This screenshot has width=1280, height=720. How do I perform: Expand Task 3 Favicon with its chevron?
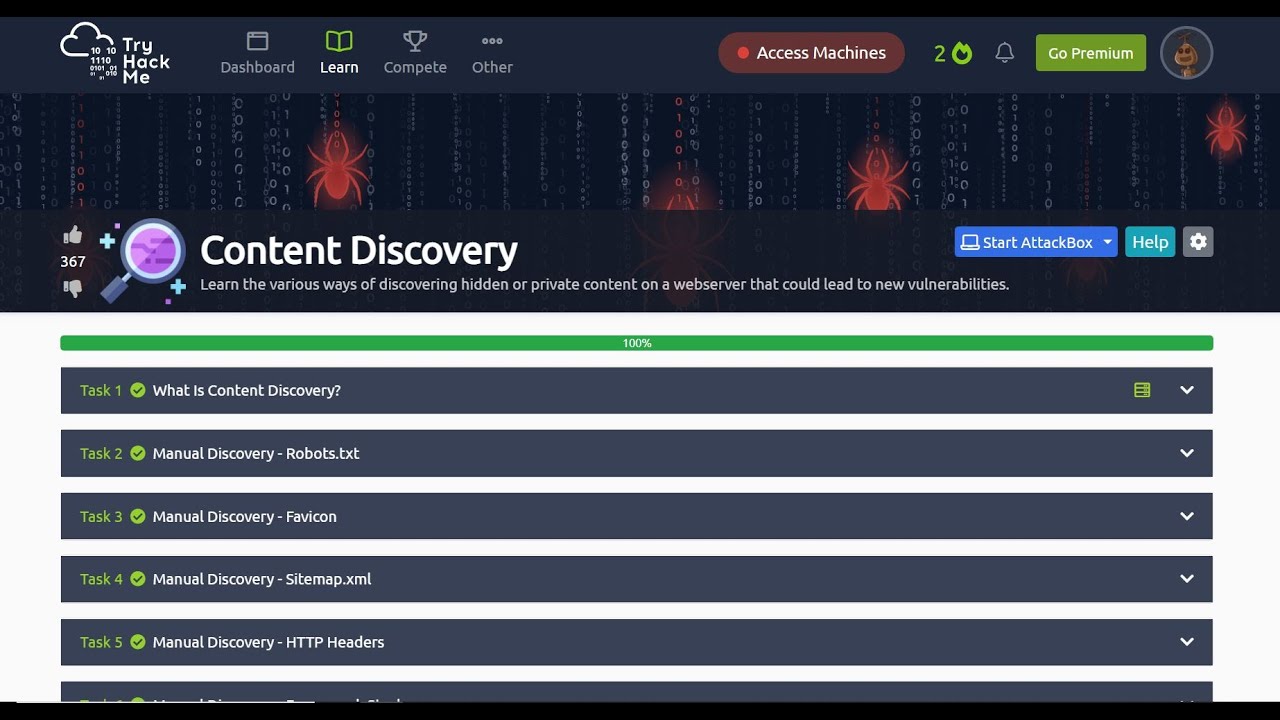tap(1187, 516)
